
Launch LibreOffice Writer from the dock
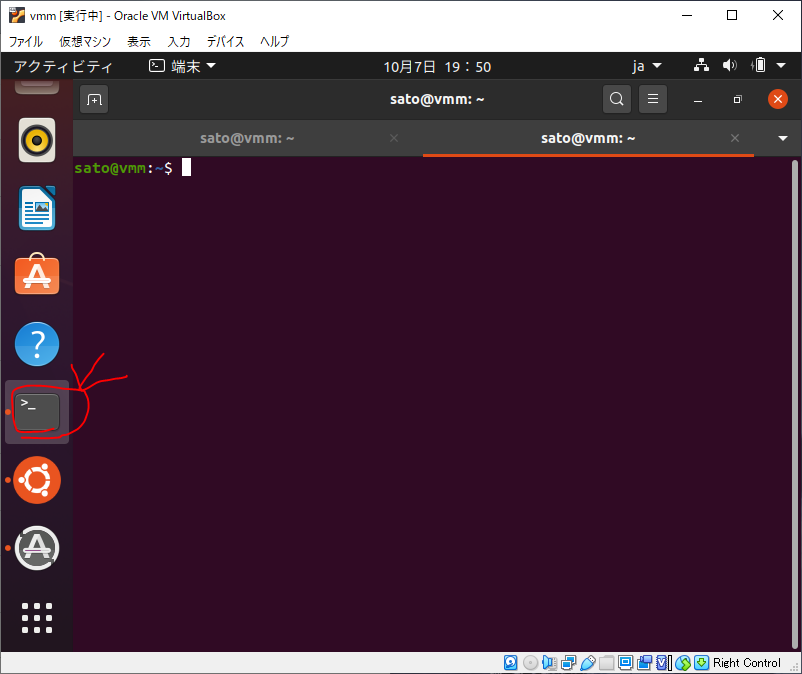point(37,208)
